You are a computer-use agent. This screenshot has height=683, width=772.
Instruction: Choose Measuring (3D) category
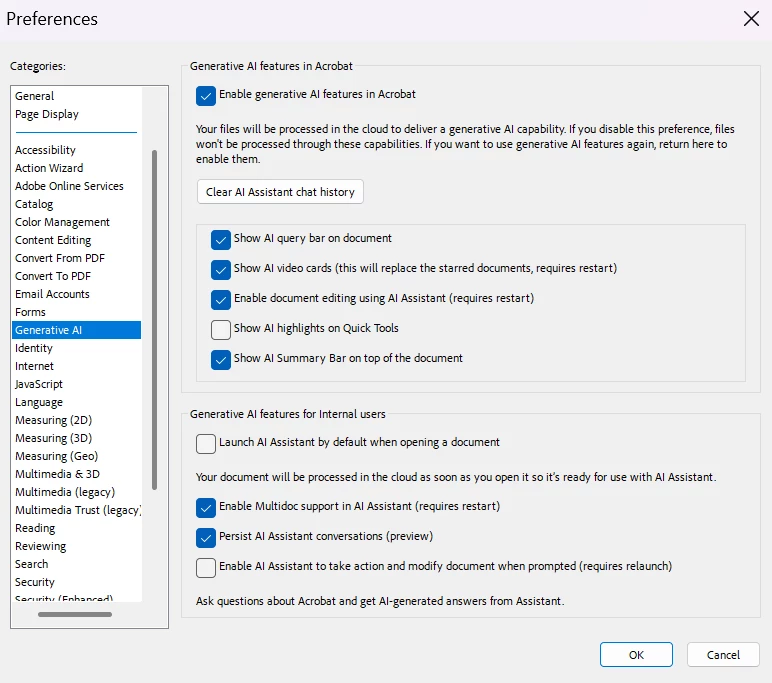pyautogui.click(x=76, y=438)
